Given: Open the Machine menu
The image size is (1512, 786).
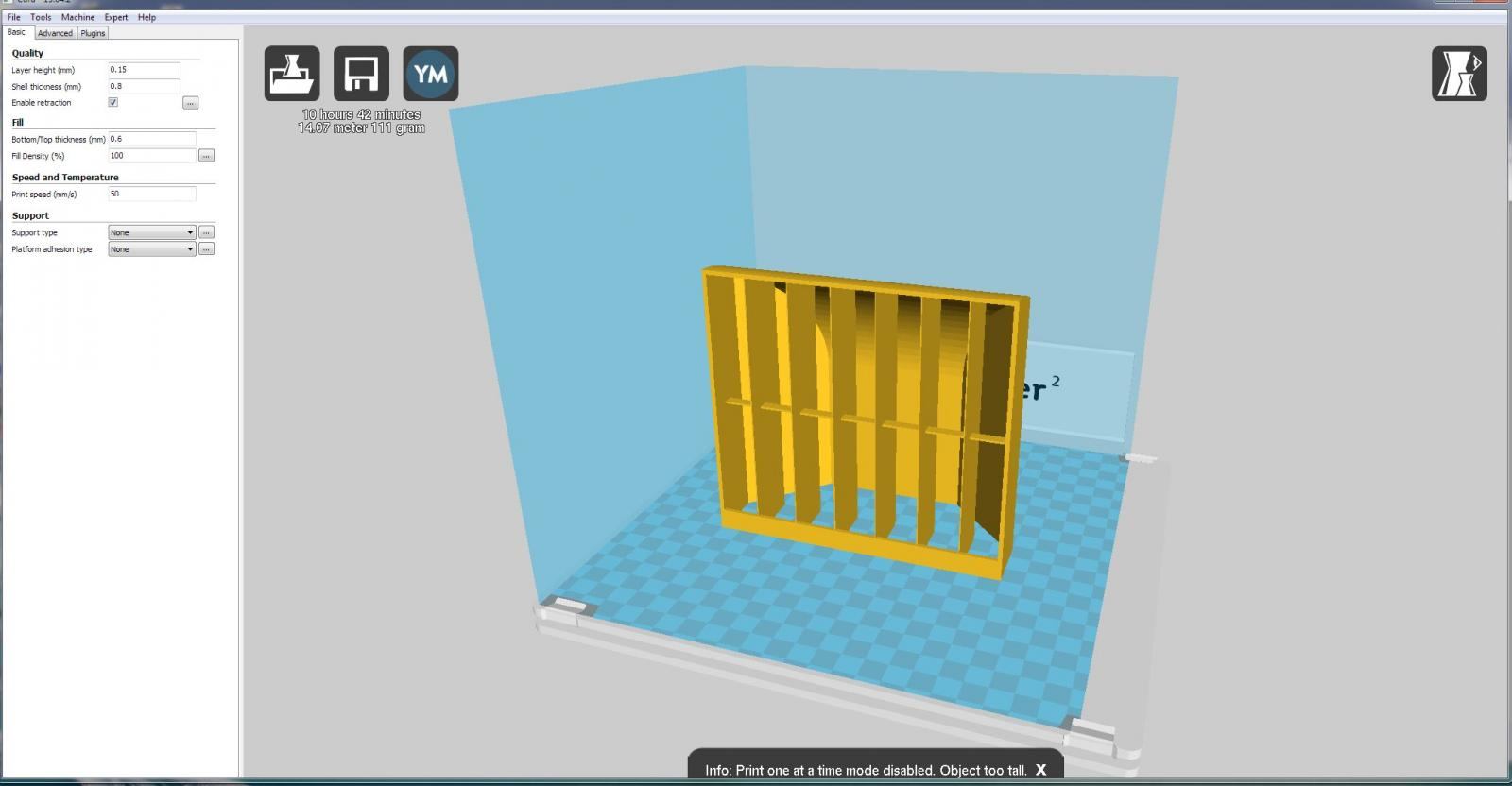Looking at the screenshot, I should (x=77, y=17).
